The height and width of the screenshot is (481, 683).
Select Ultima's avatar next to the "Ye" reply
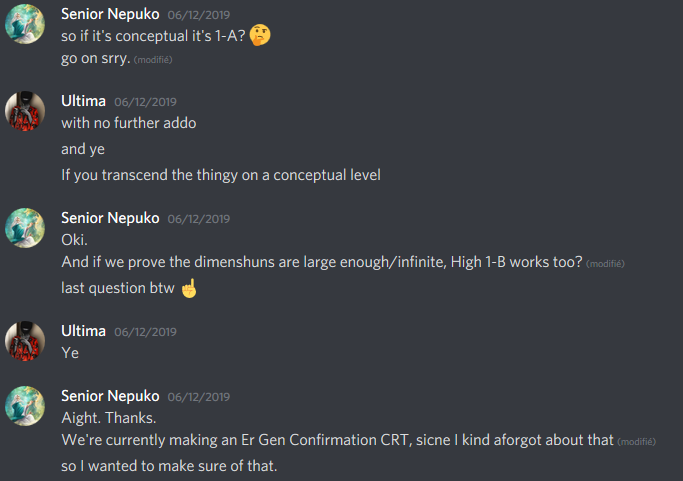click(25, 340)
